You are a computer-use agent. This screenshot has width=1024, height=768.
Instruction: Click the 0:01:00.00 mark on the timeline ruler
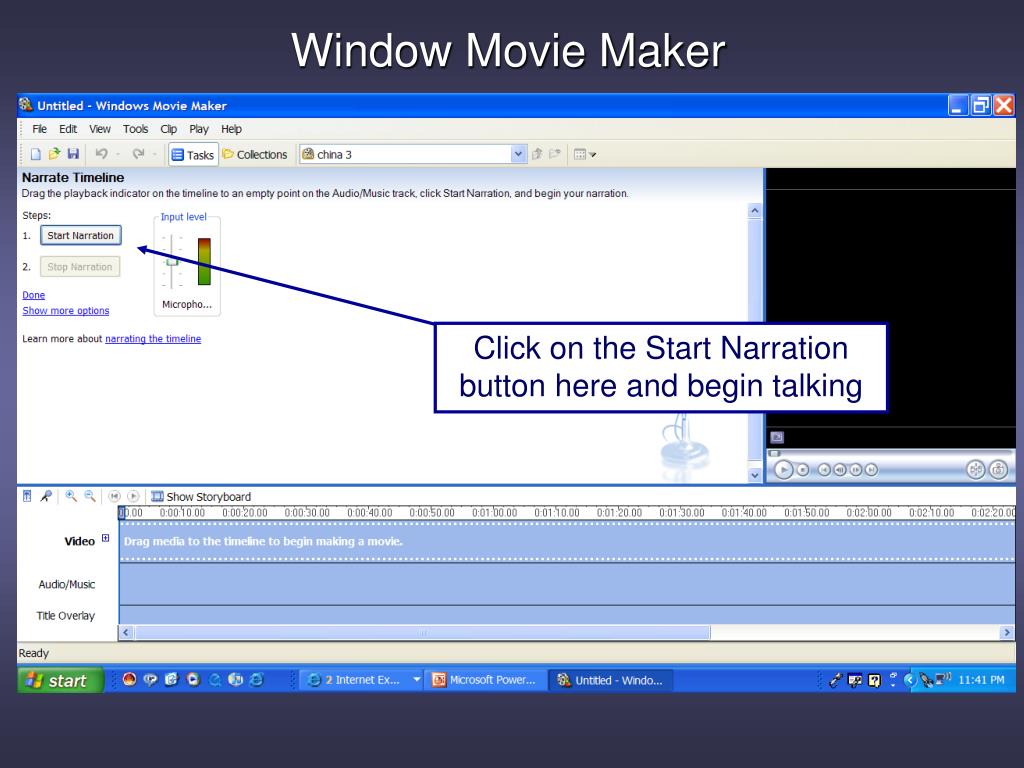[494, 513]
